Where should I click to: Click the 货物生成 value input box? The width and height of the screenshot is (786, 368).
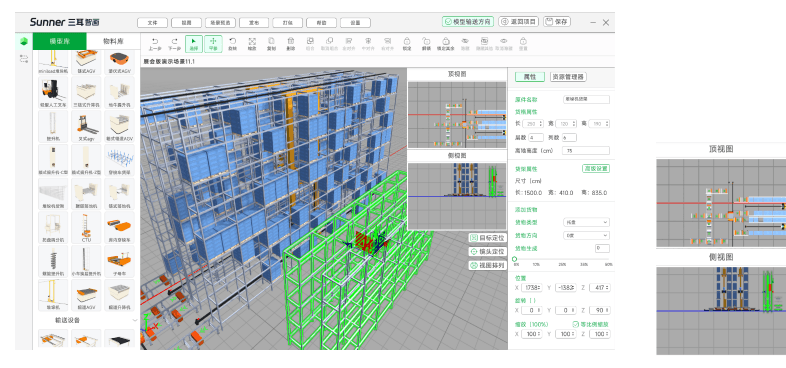602,249
